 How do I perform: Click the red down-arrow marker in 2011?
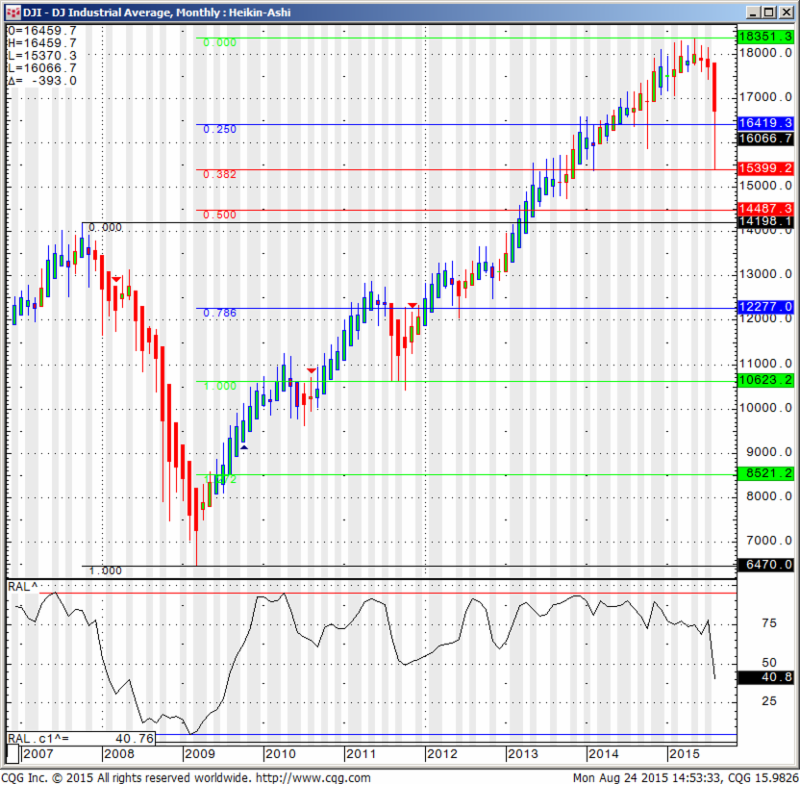coord(412,306)
